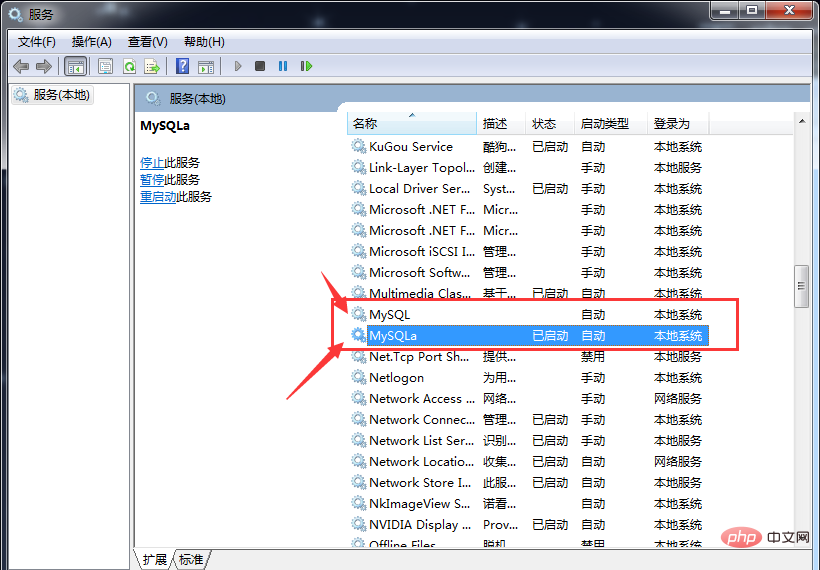Open the Help question-mark toolbar icon
The width and height of the screenshot is (820, 570).
(182, 66)
